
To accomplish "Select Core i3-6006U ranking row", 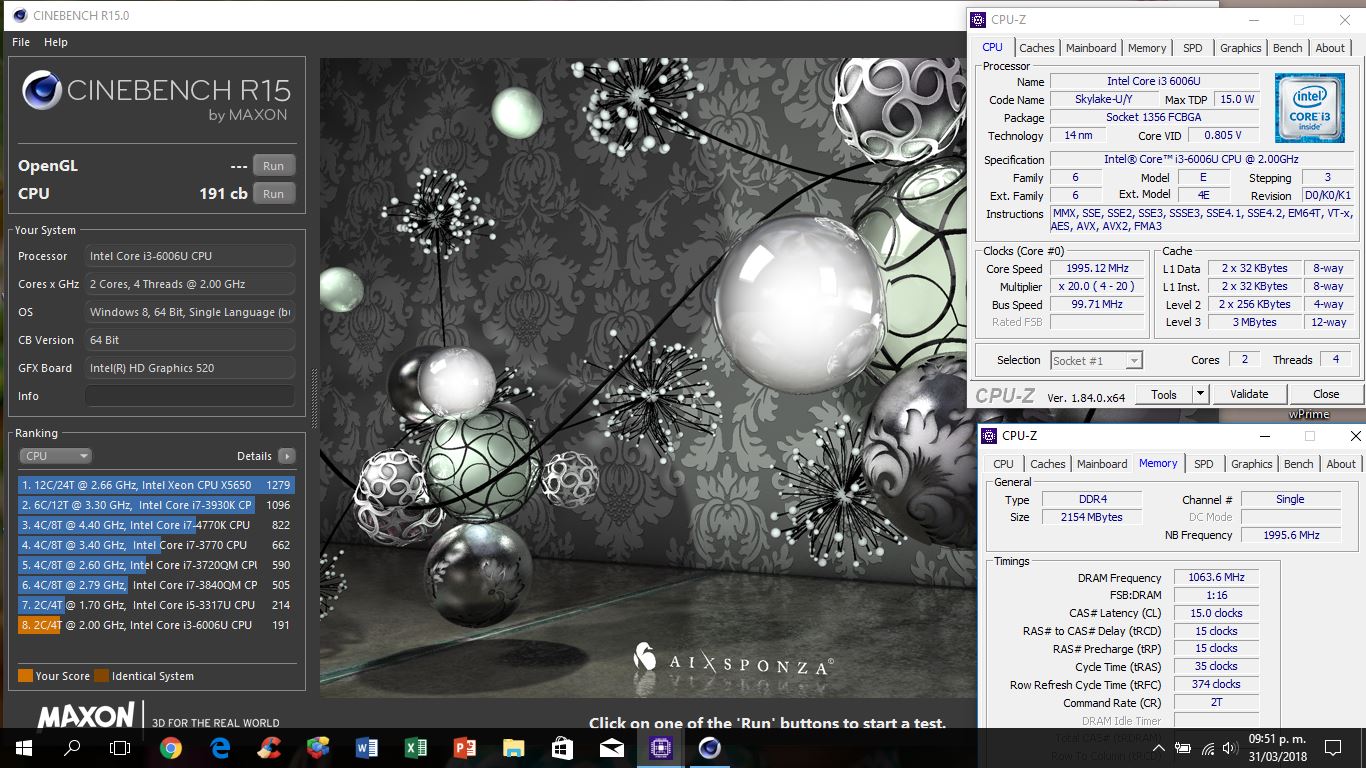I will [157, 625].
